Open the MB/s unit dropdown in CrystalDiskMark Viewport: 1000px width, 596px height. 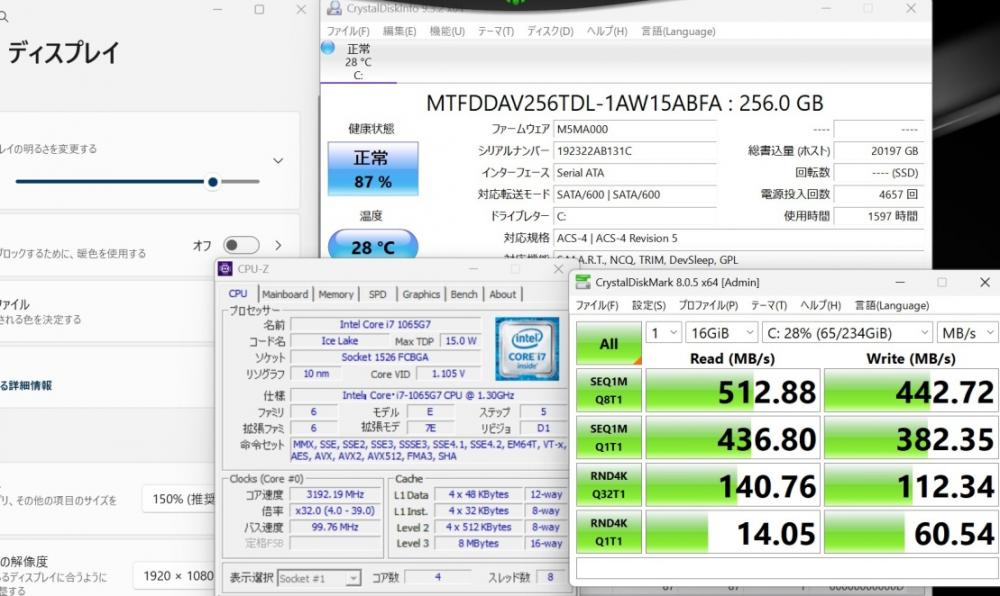pos(967,333)
